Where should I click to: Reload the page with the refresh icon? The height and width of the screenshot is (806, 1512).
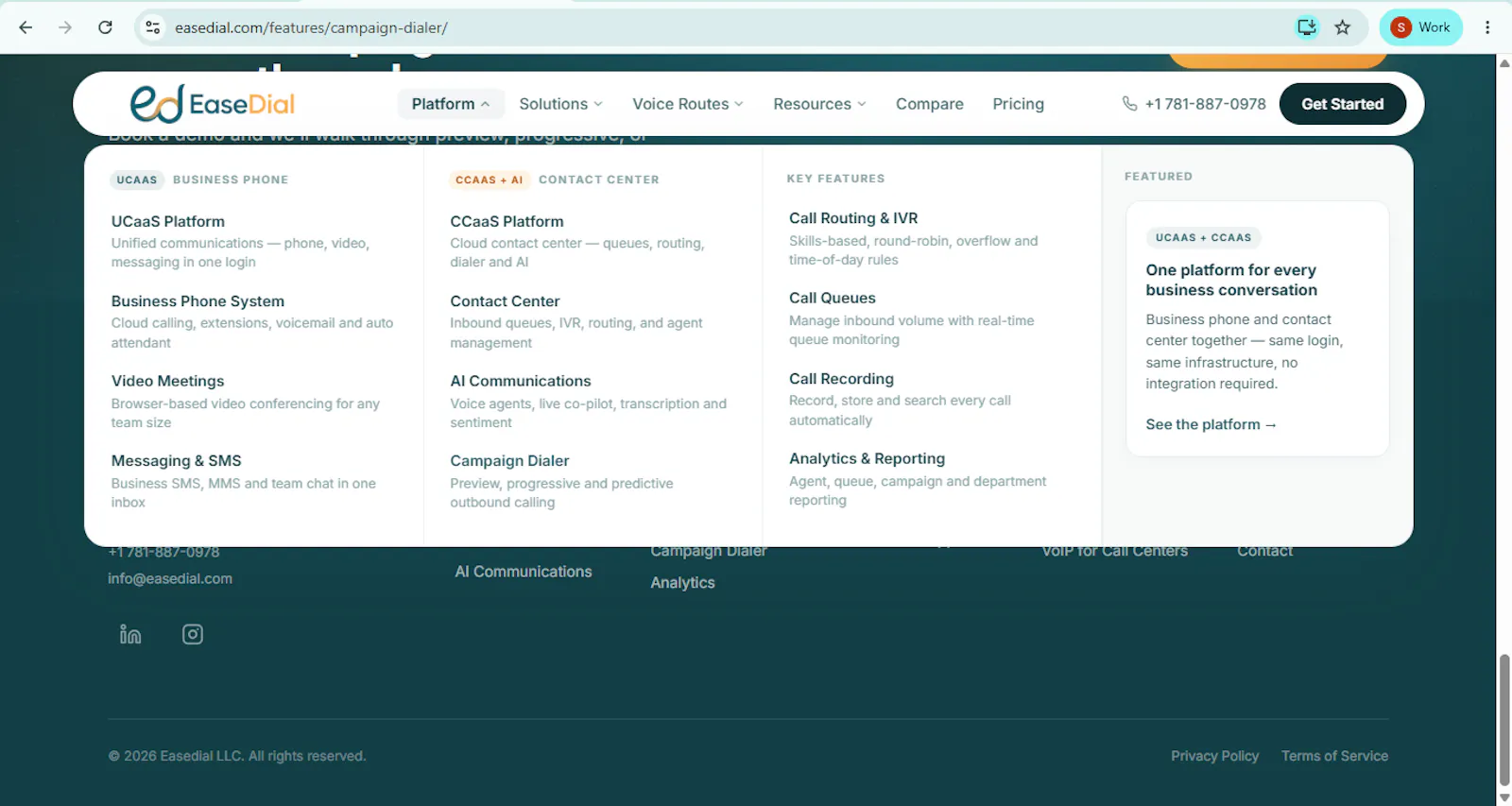pyautogui.click(x=105, y=27)
